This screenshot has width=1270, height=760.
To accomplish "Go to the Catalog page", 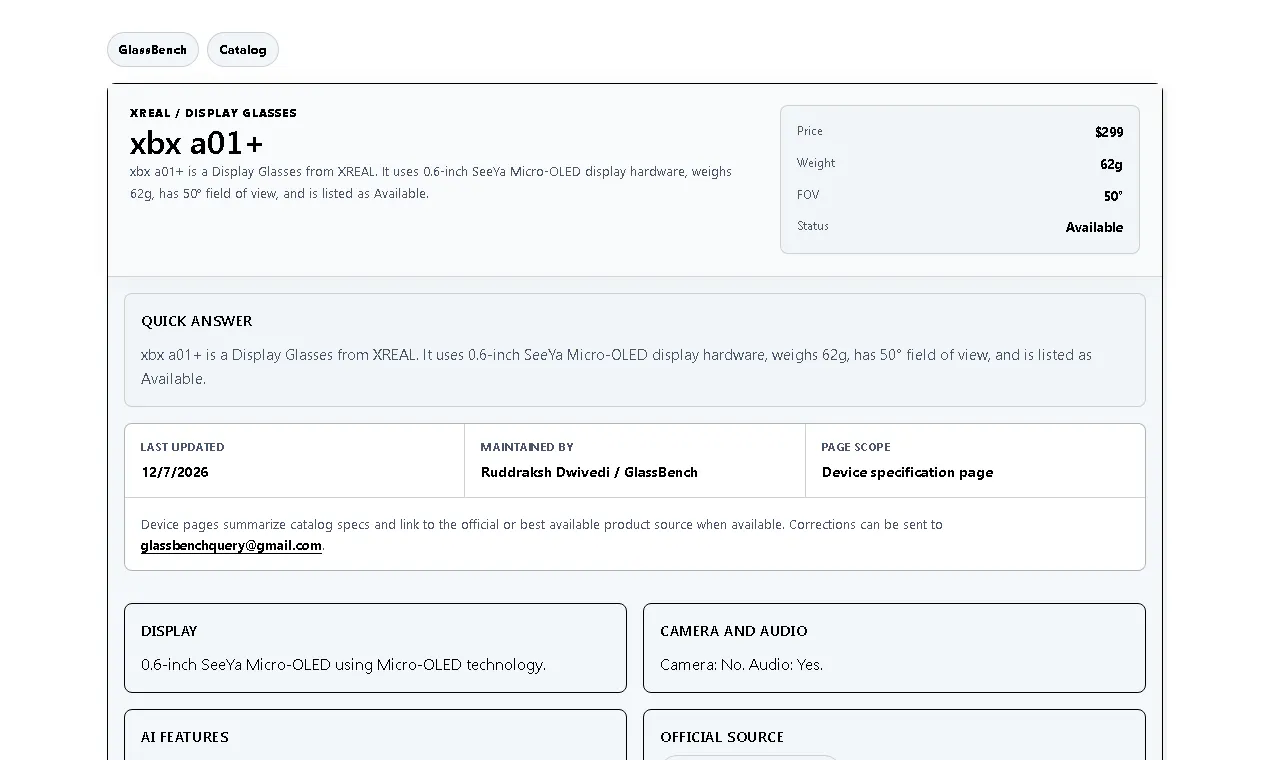I will 243,50.
